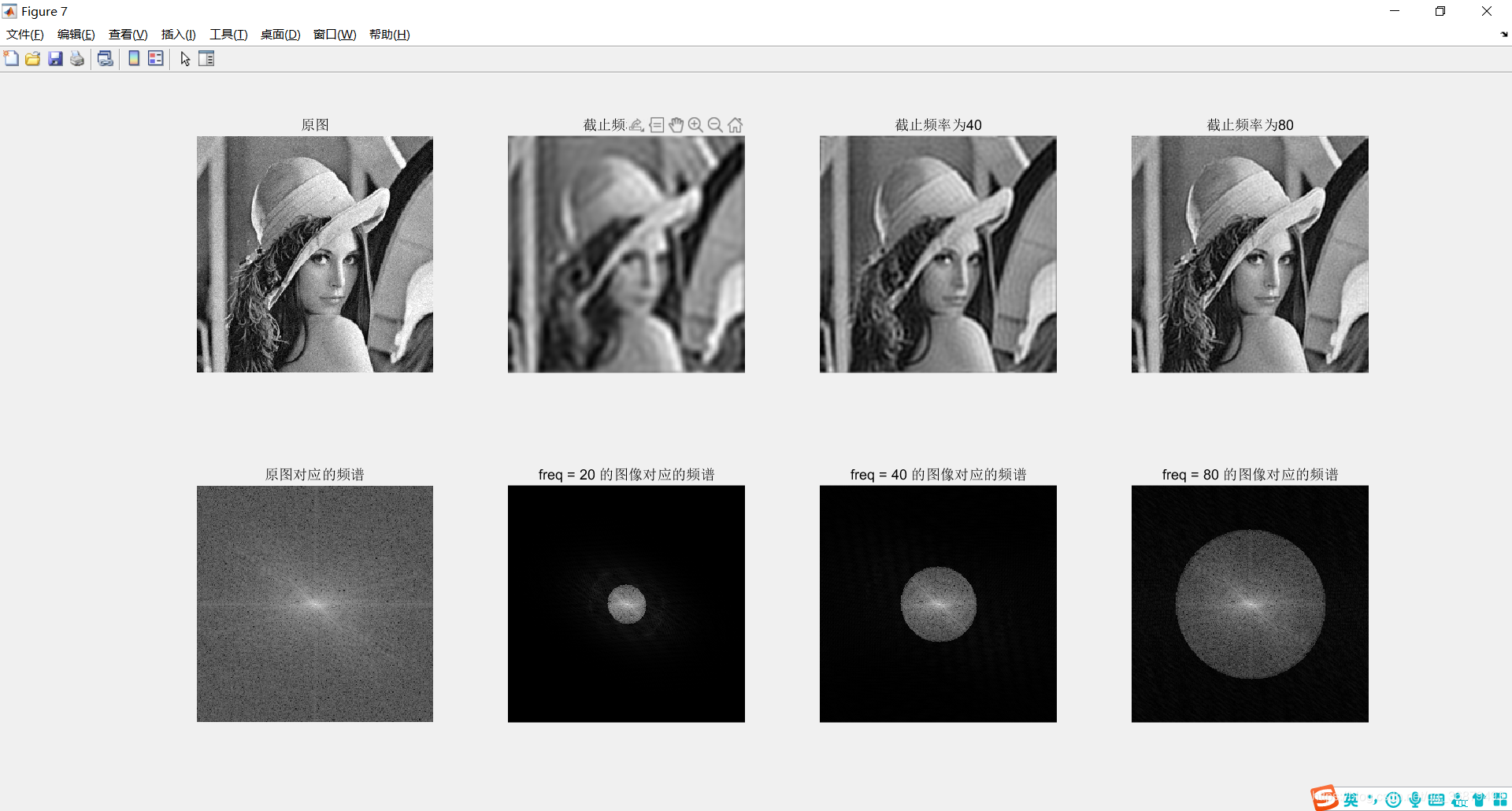The image size is (1512, 811).
Task: Restore down the Figure 7 window
Action: [x=1440, y=11]
